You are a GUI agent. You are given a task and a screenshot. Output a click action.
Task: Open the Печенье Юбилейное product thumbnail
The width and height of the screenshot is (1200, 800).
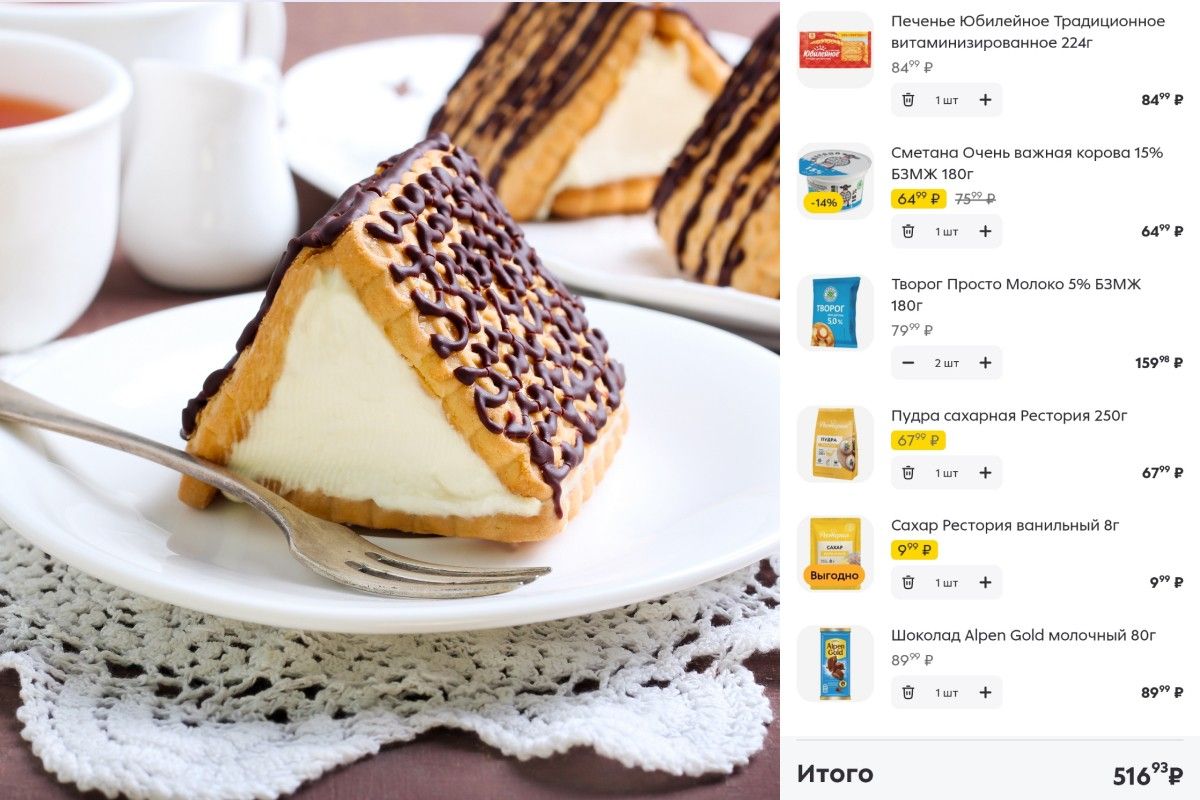click(835, 49)
